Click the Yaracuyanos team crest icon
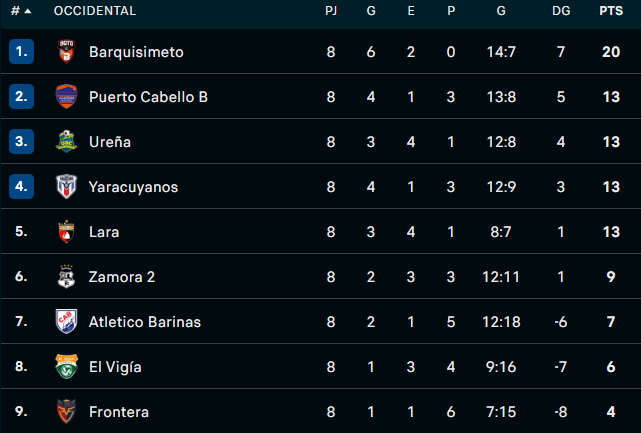641x433 pixels. click(66, 186)
